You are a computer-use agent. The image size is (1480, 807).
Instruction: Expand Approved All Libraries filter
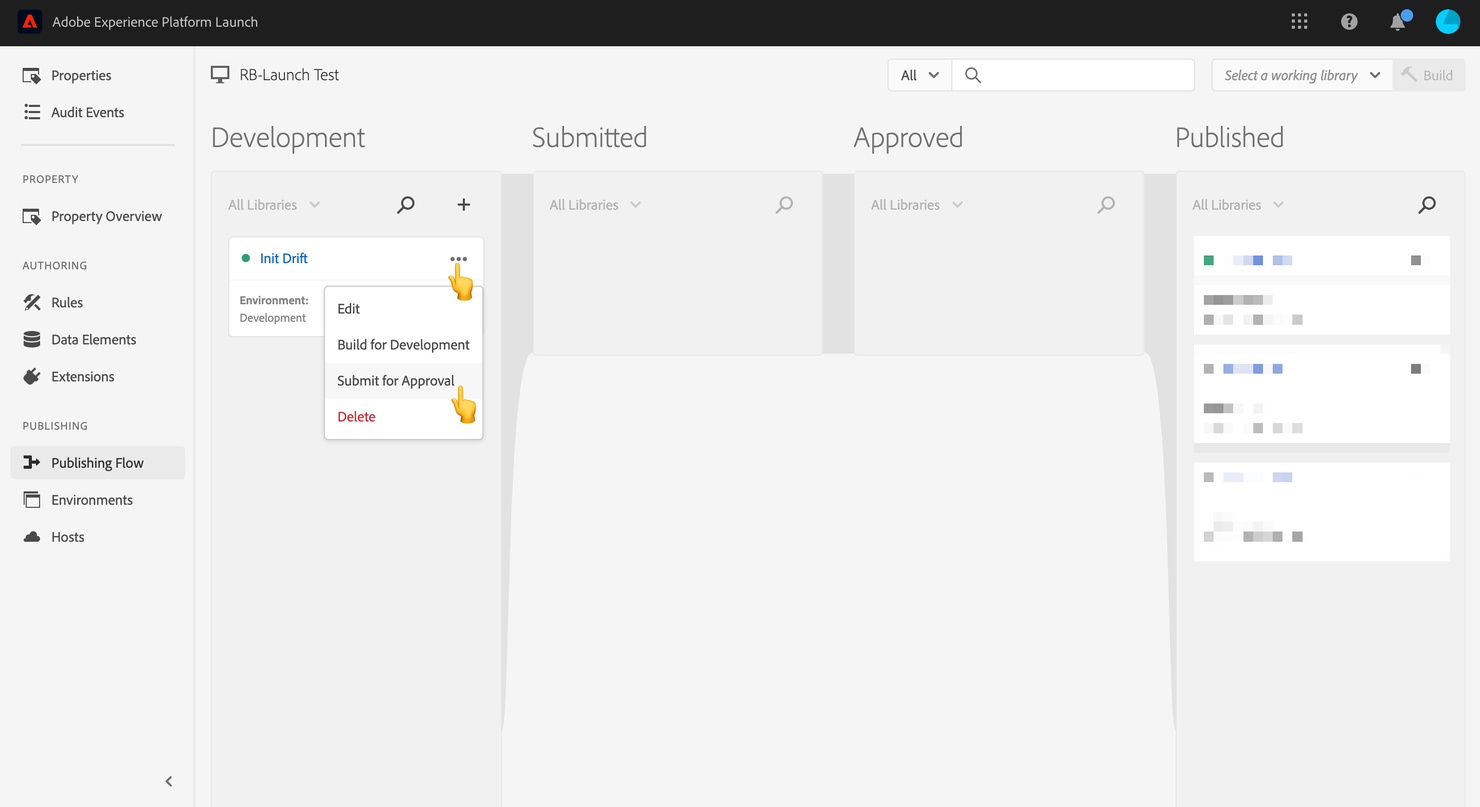917,204
